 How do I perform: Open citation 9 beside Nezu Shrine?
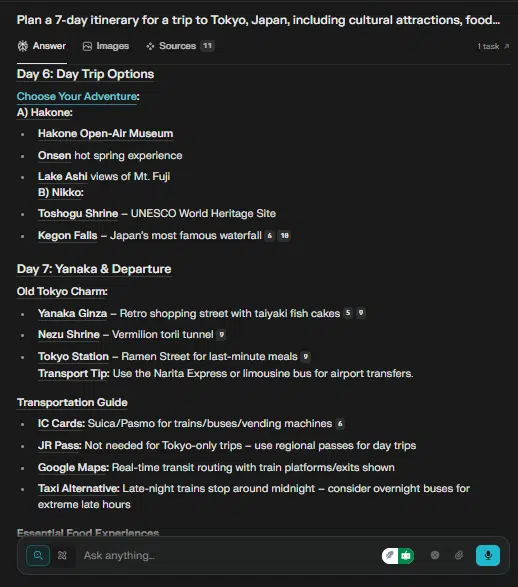222,334
